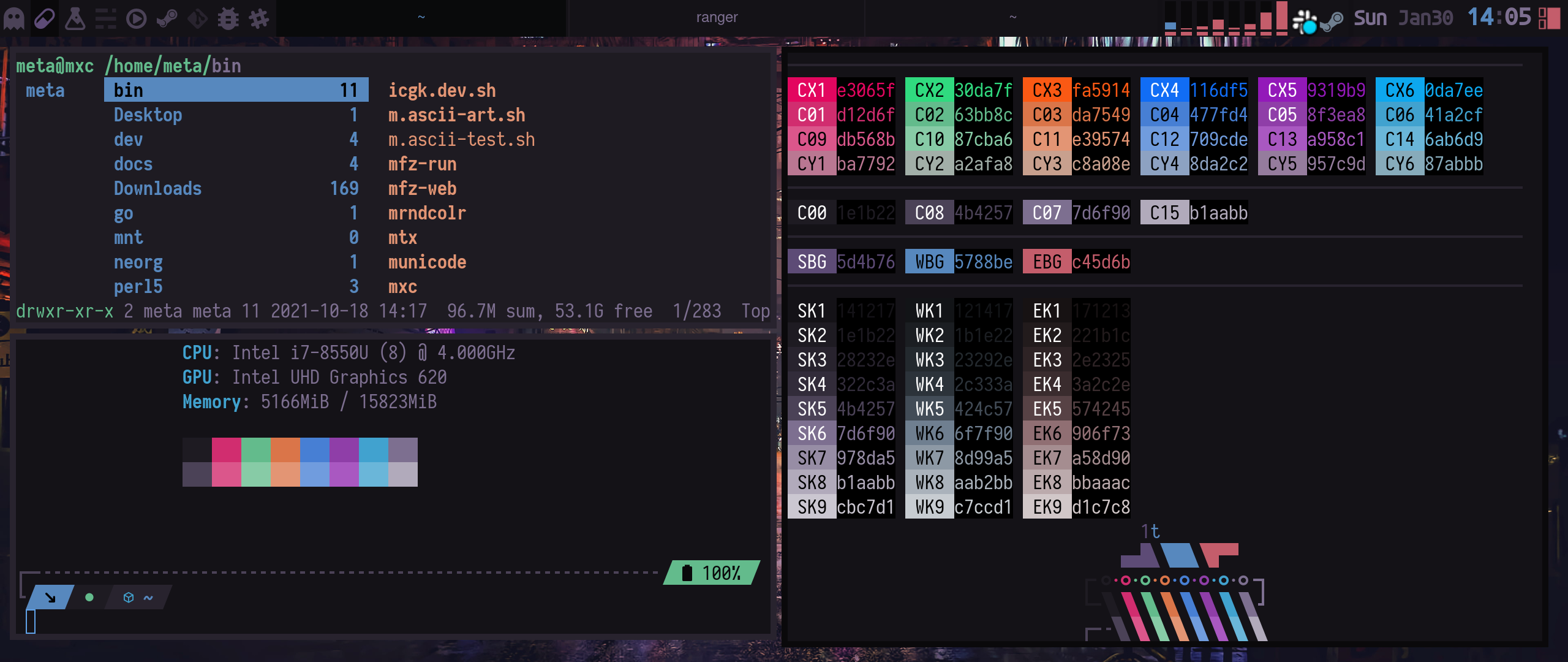1568x662 pixels.
Task: Click the 100% battery indicator
Action: [712, 573]
